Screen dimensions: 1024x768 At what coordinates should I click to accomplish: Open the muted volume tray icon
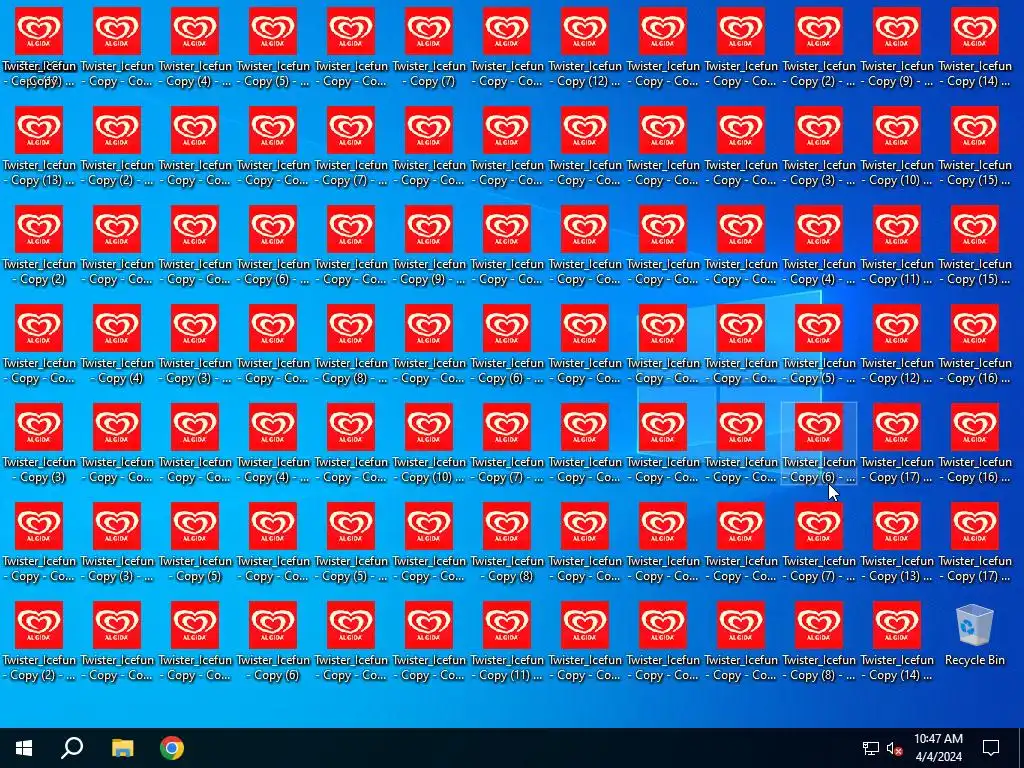[x=895, y=748]
